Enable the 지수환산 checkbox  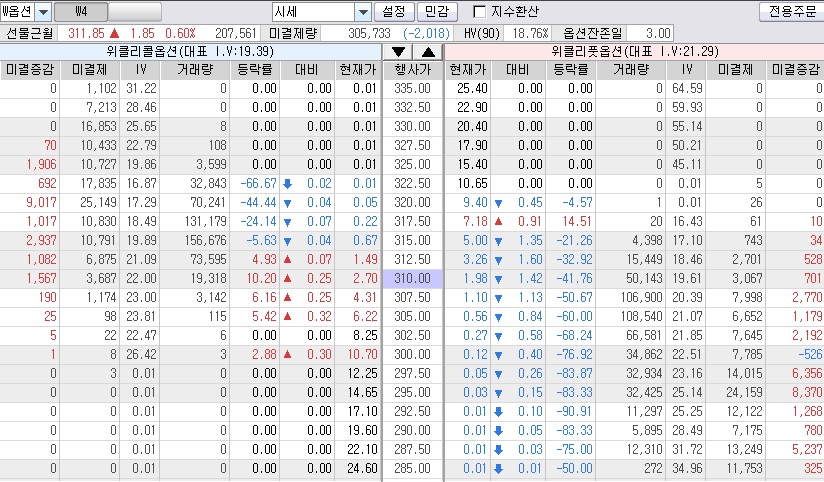(x=479, y=12)
